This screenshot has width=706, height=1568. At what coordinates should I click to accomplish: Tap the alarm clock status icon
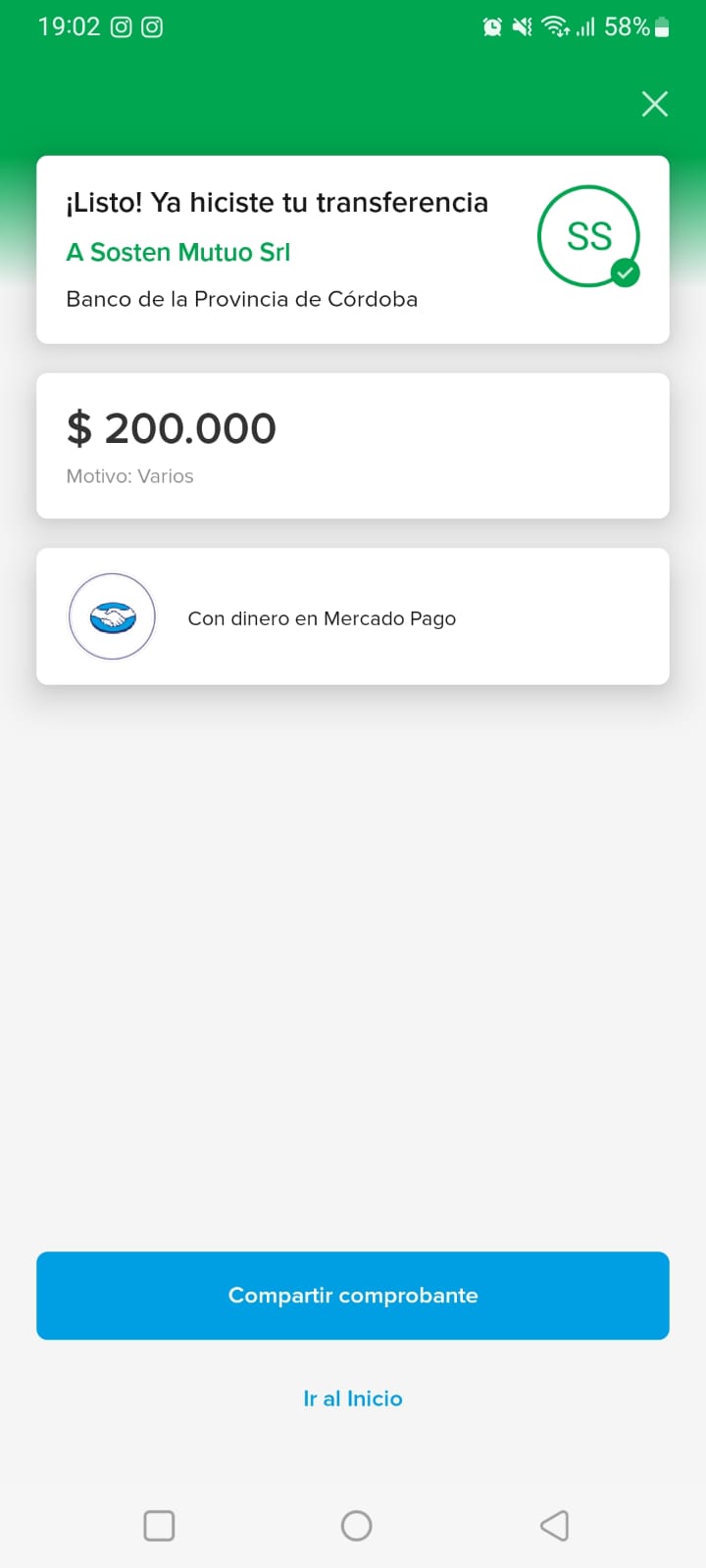tap(492, 26)
